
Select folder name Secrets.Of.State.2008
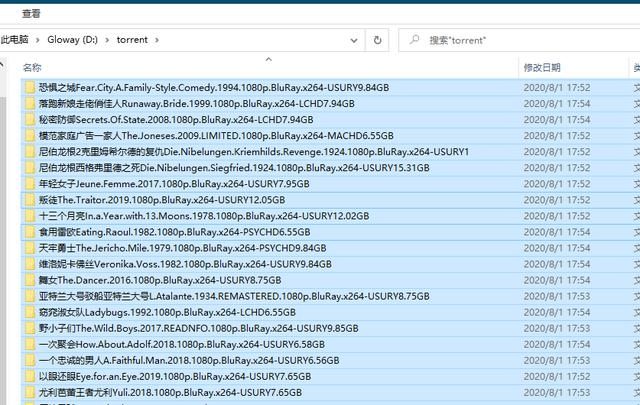[x=176, y=119]
